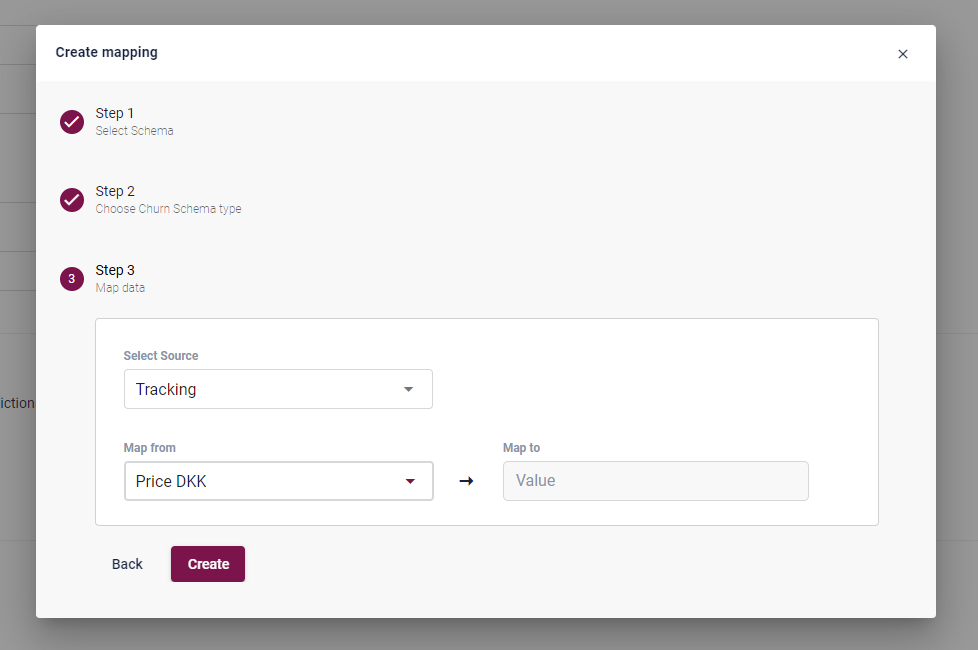
Task: Go Back to the previous step
Action: click(127, 564)
